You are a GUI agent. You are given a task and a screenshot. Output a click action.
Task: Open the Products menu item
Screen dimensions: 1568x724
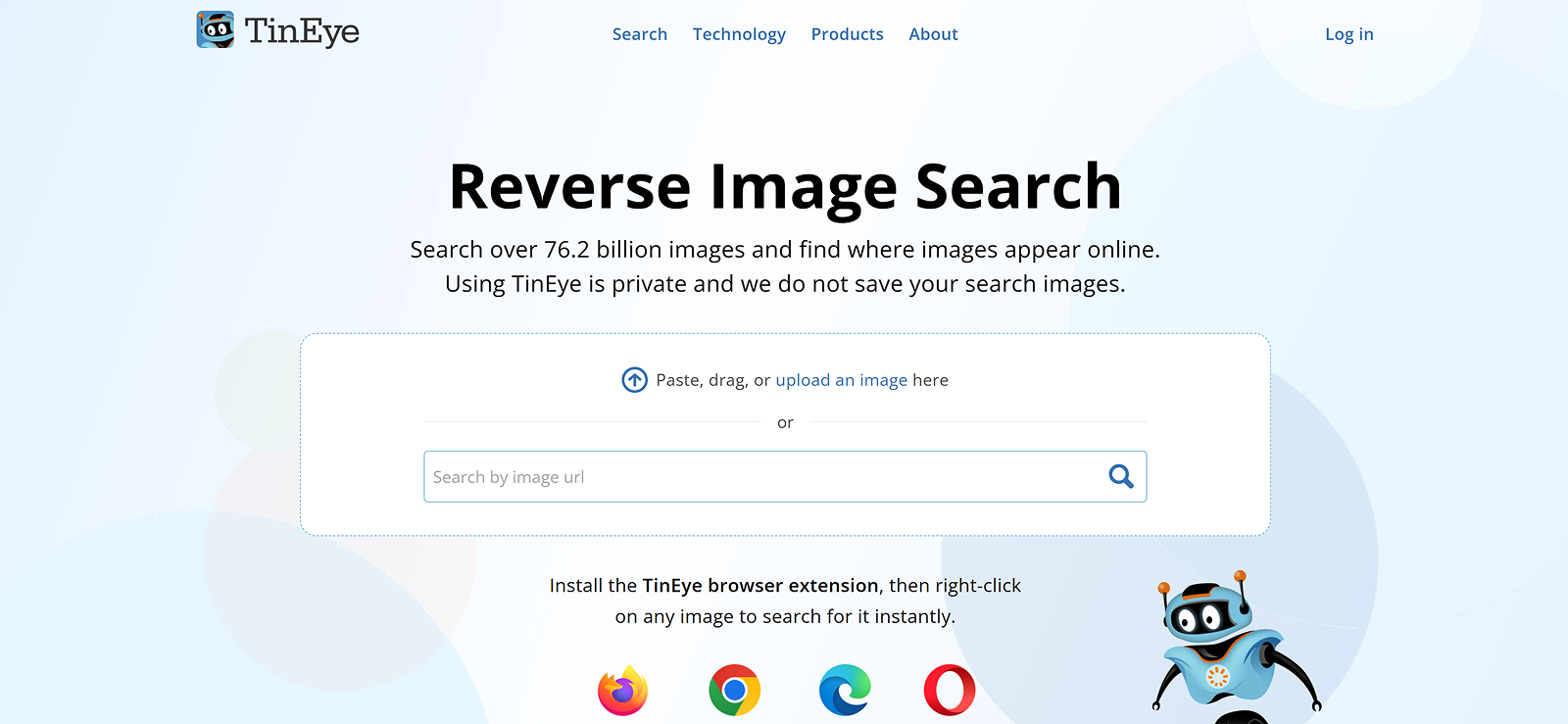(848, 34)
